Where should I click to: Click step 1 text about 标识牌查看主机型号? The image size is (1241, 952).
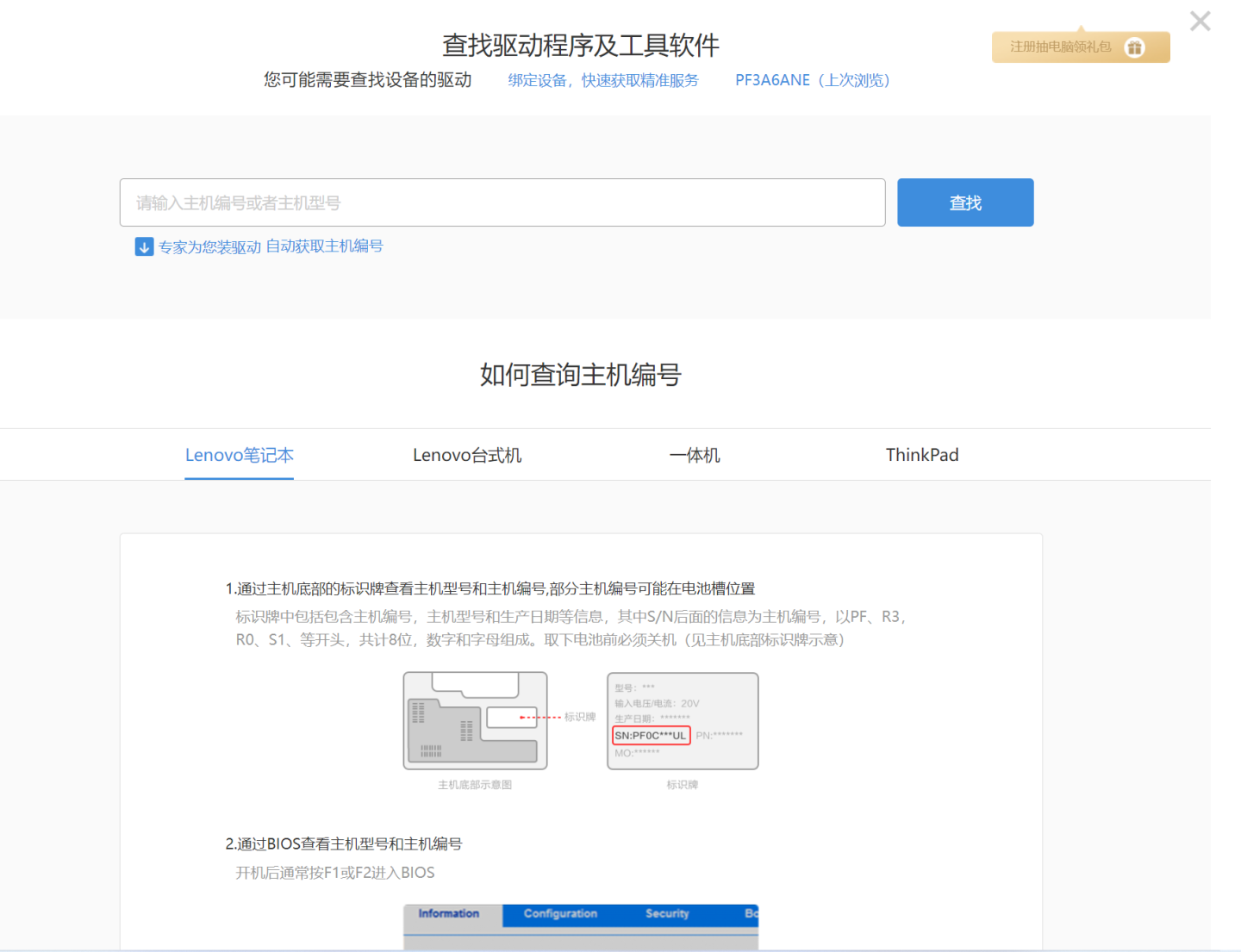click(x=490, y=588)
